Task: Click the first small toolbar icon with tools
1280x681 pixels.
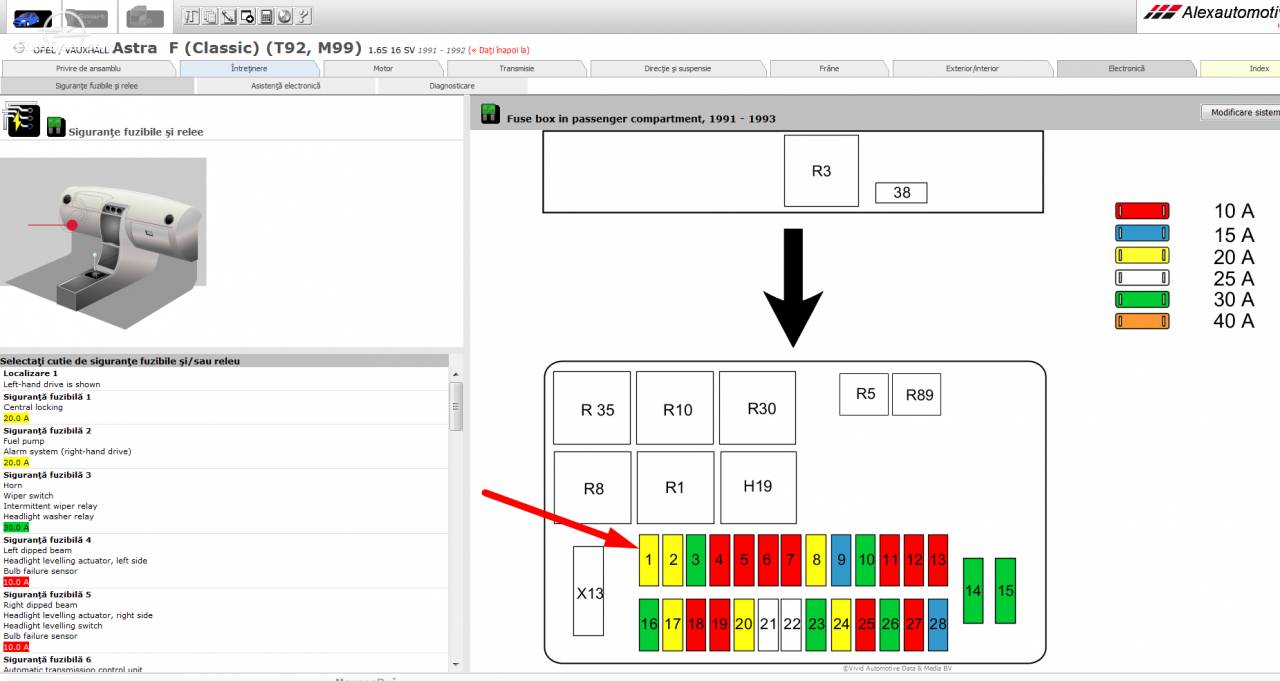Action: coord(193,16)
